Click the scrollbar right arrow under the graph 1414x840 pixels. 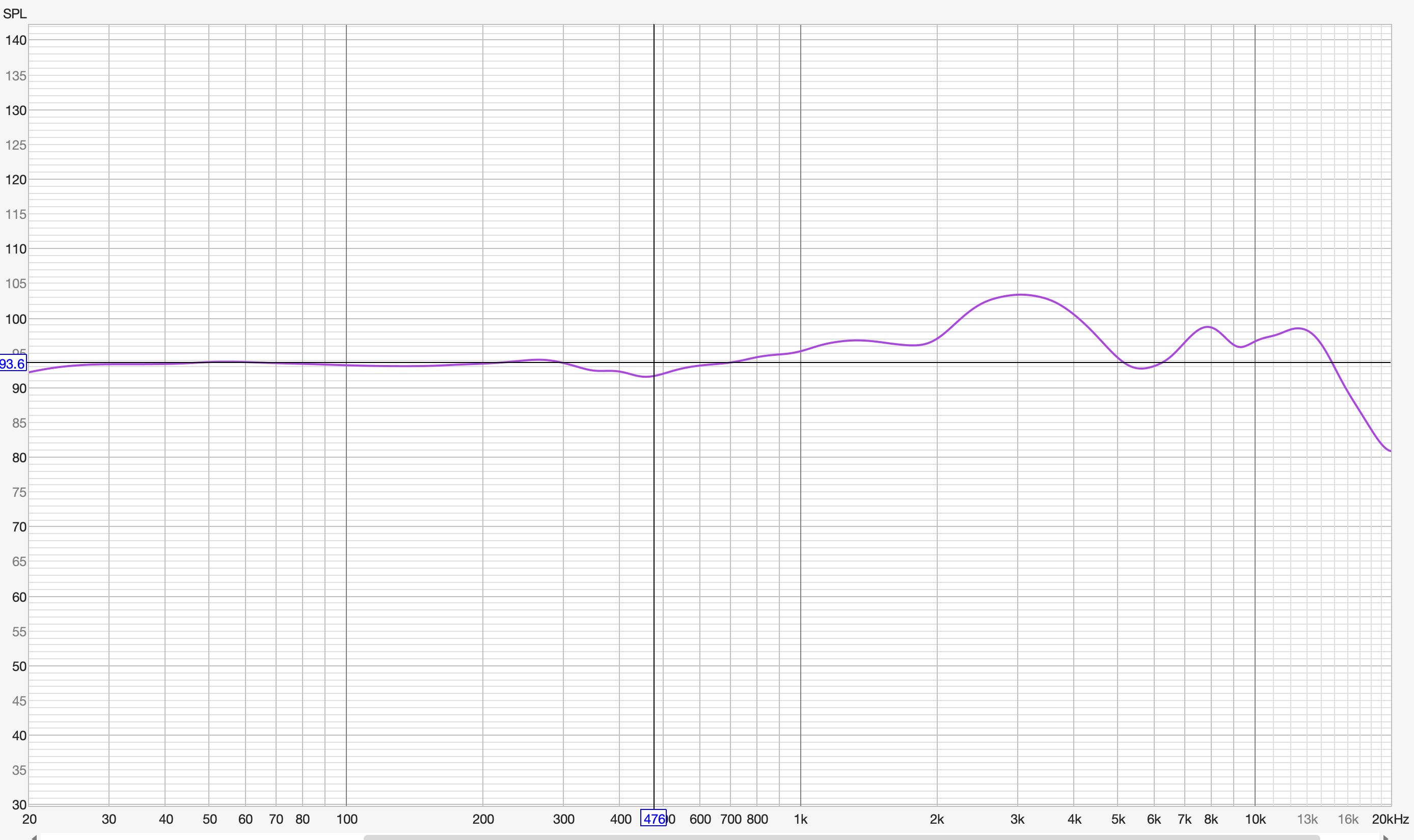coord(1385,837)
